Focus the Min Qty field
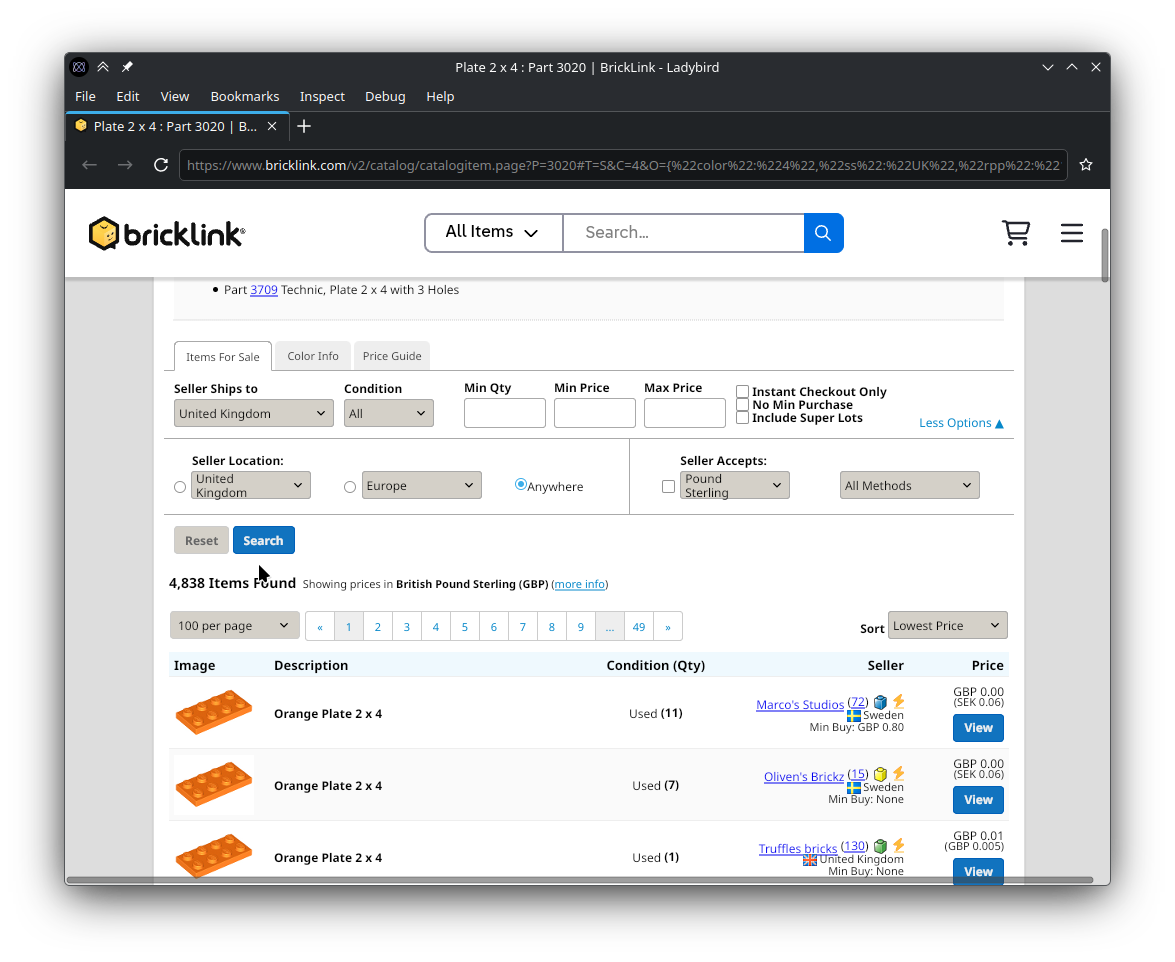Image resolution: width=1175 pixels, height=962 pixels. tap(504, 413)
